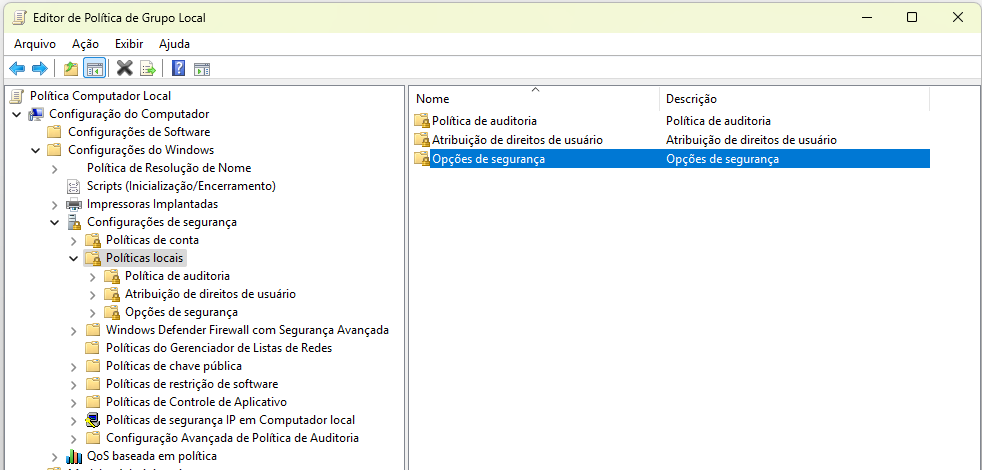Image resolution: width=982 pixels, height=470 pixels.
Task: Toggle the show/hide console tree button
Action: point(95,68)
